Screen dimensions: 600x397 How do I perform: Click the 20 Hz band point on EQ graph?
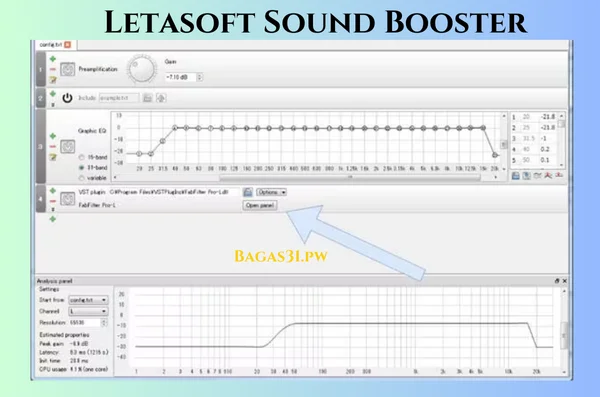tap(139, 154)
